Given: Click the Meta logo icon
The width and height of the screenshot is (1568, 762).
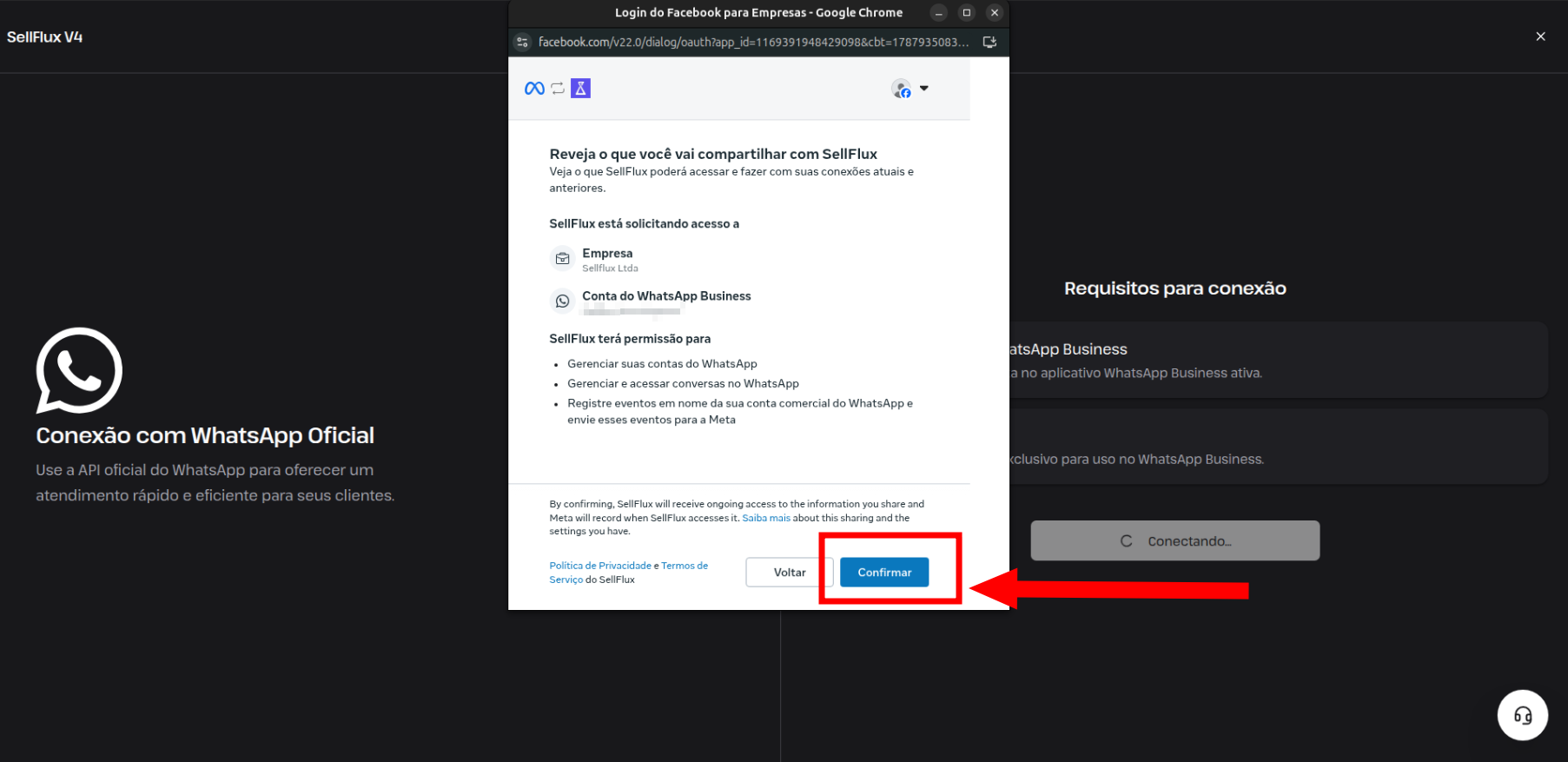Looking at the screenshot, I should click(x=534, y=88).
